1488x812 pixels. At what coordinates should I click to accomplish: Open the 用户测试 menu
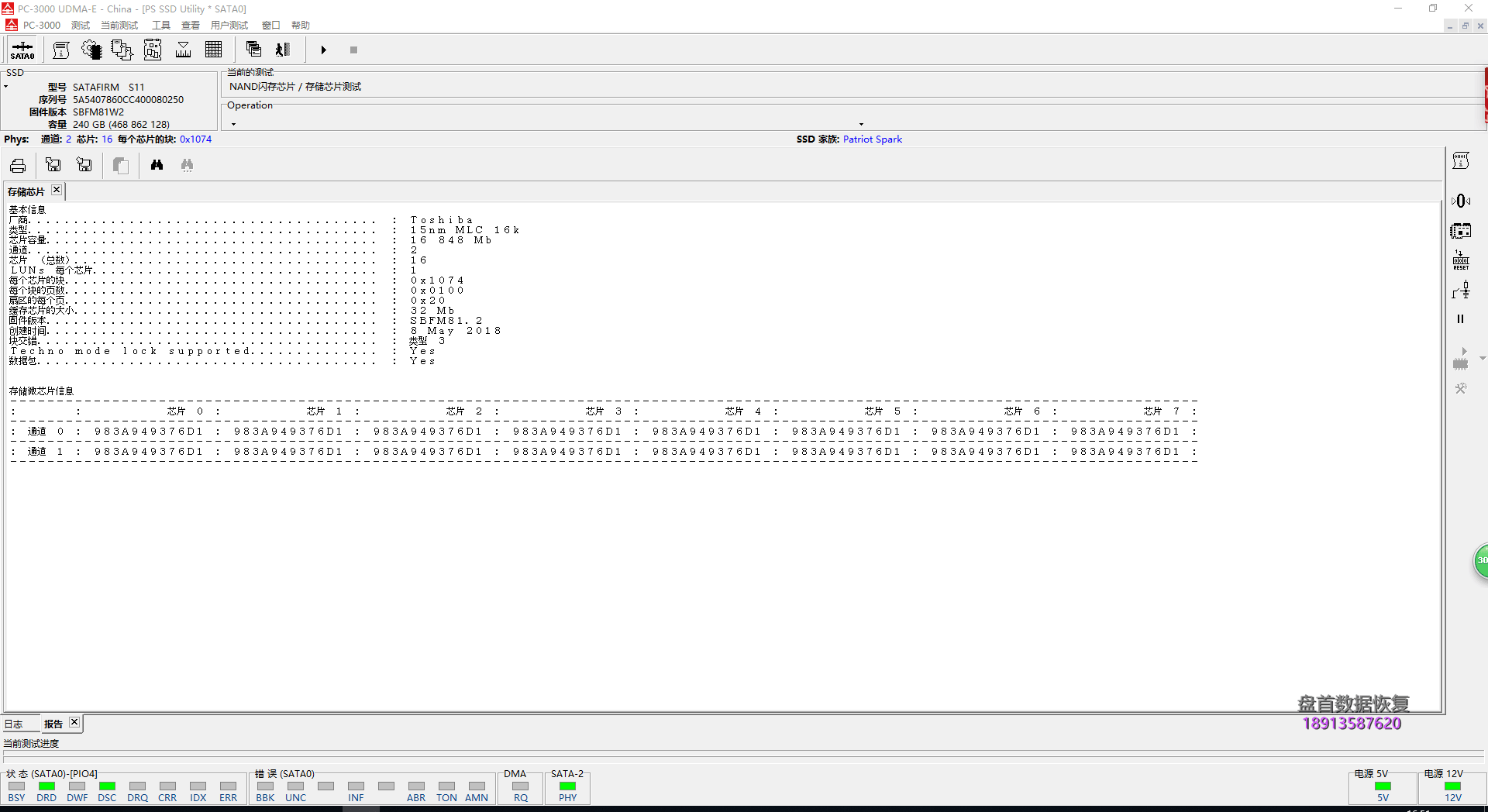click(229, 25)
